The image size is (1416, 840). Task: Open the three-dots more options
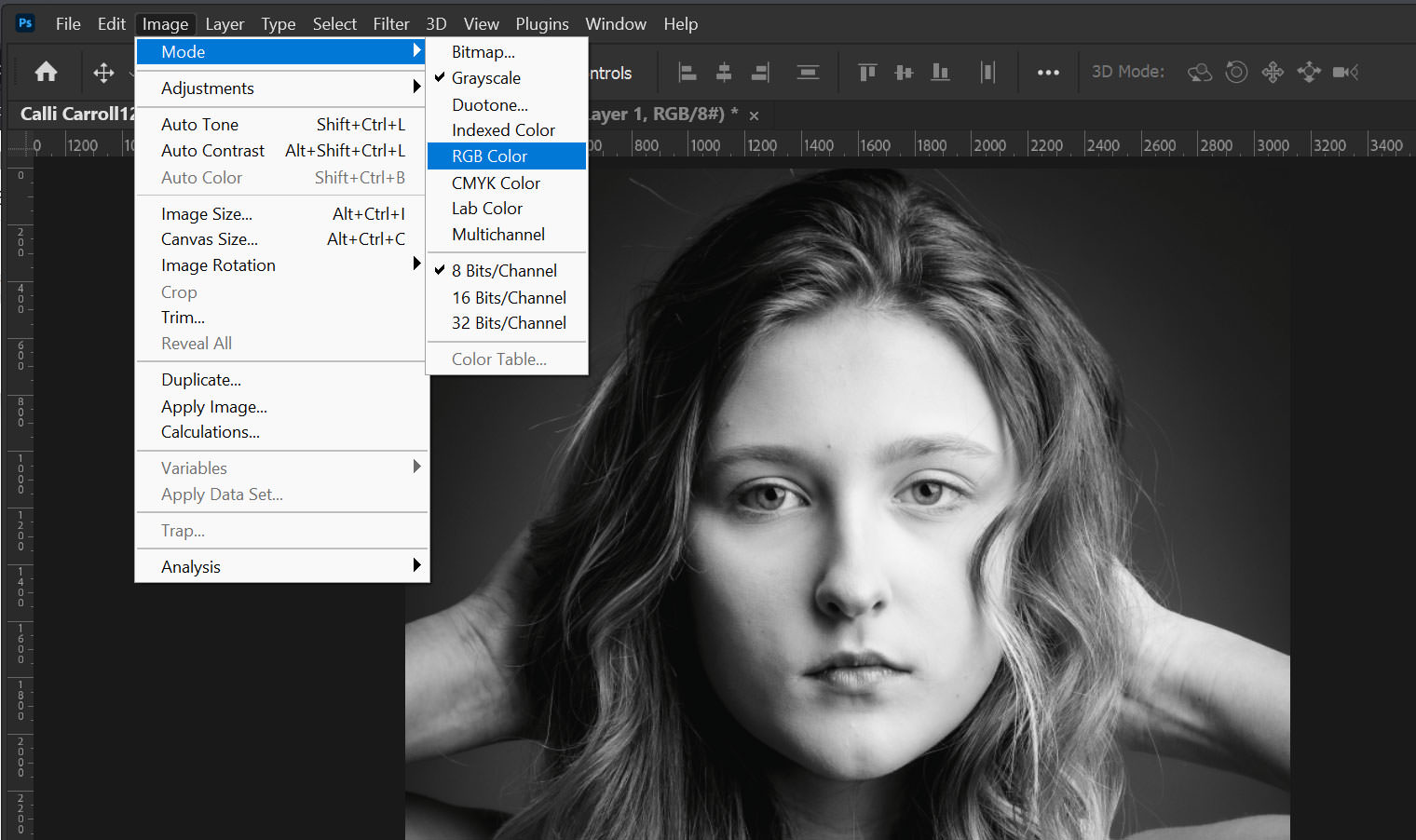coord(1048,73)
